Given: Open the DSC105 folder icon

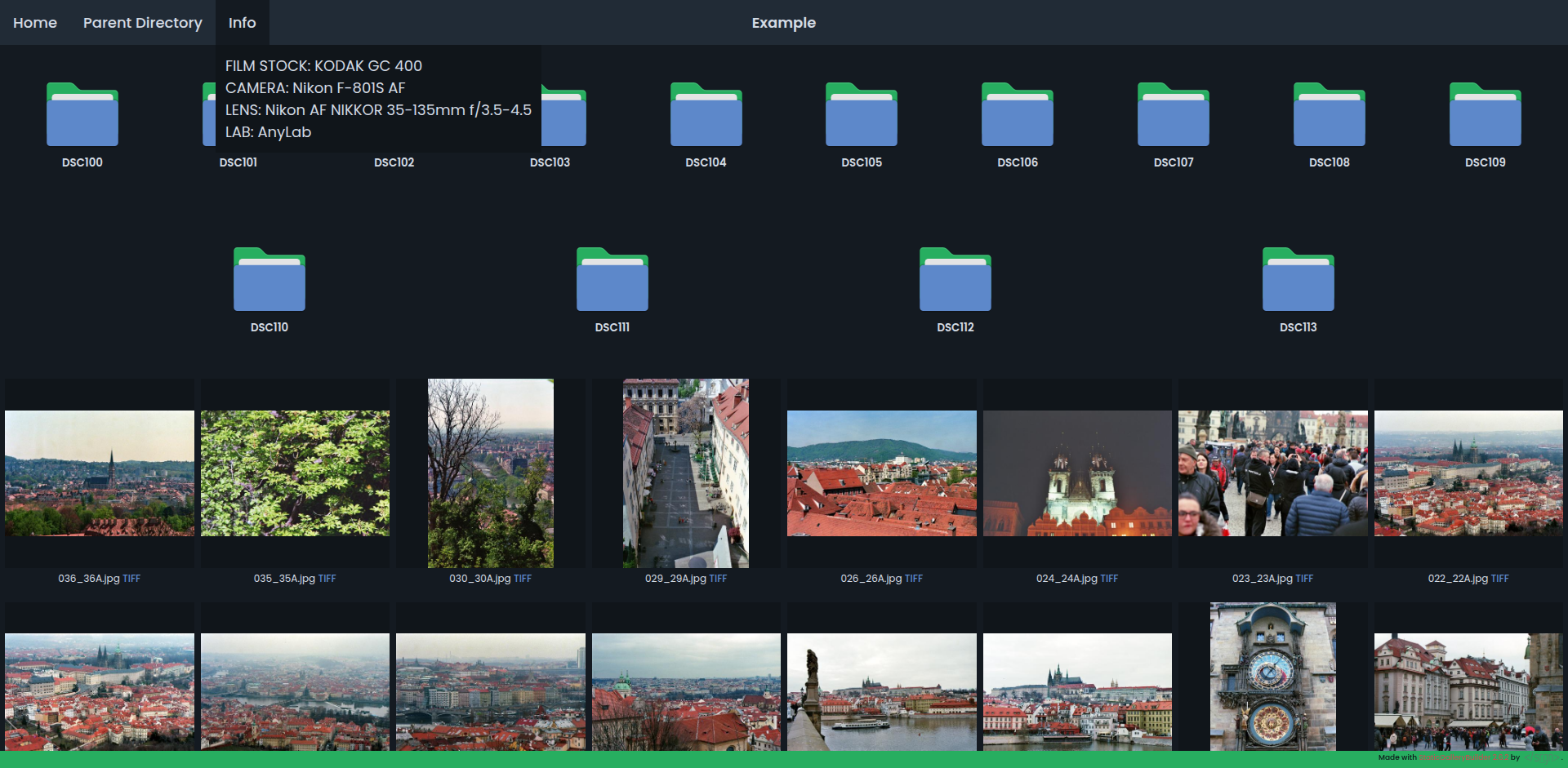Looking at the screenshot, I should (x=862, y=115).
